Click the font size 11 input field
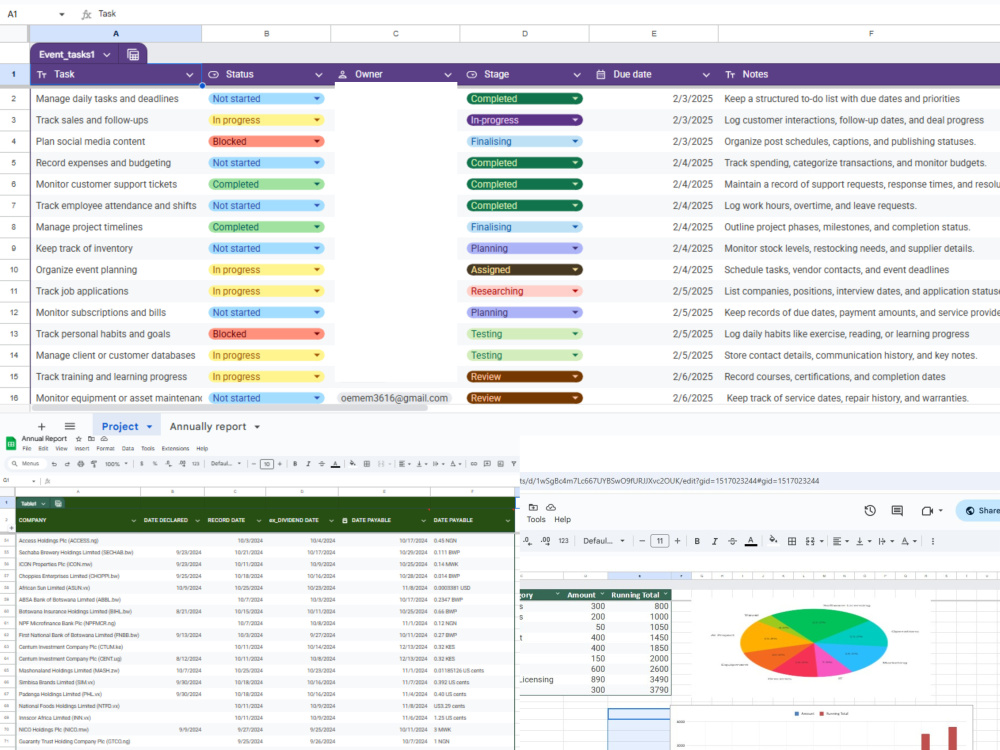Image resolution: width=1000 pixels, height=750 pixels. (x=659, y=541)
